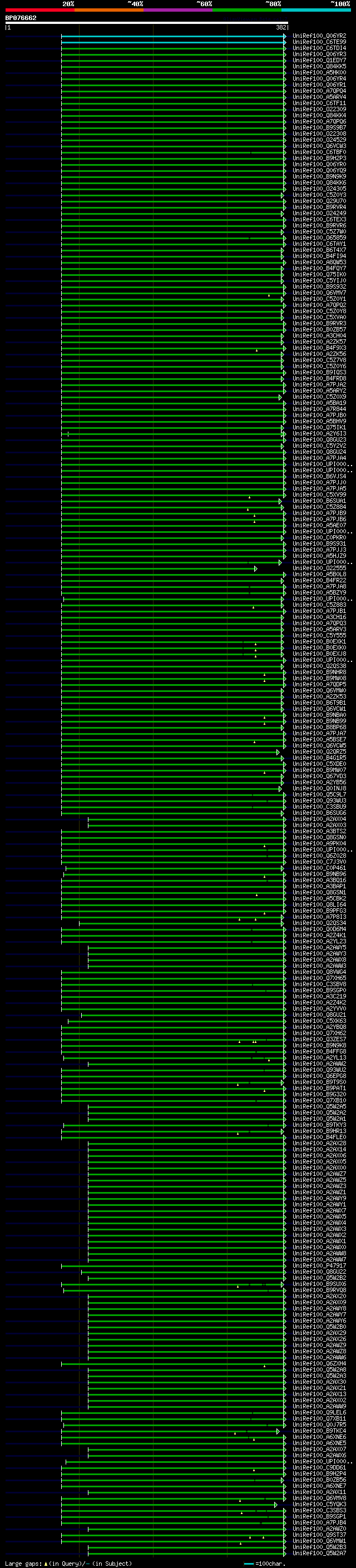Viewport: 356px width, 1568px height.
Task: Select the red ~20% identity legend segment
Action: [x=39, y=10]
